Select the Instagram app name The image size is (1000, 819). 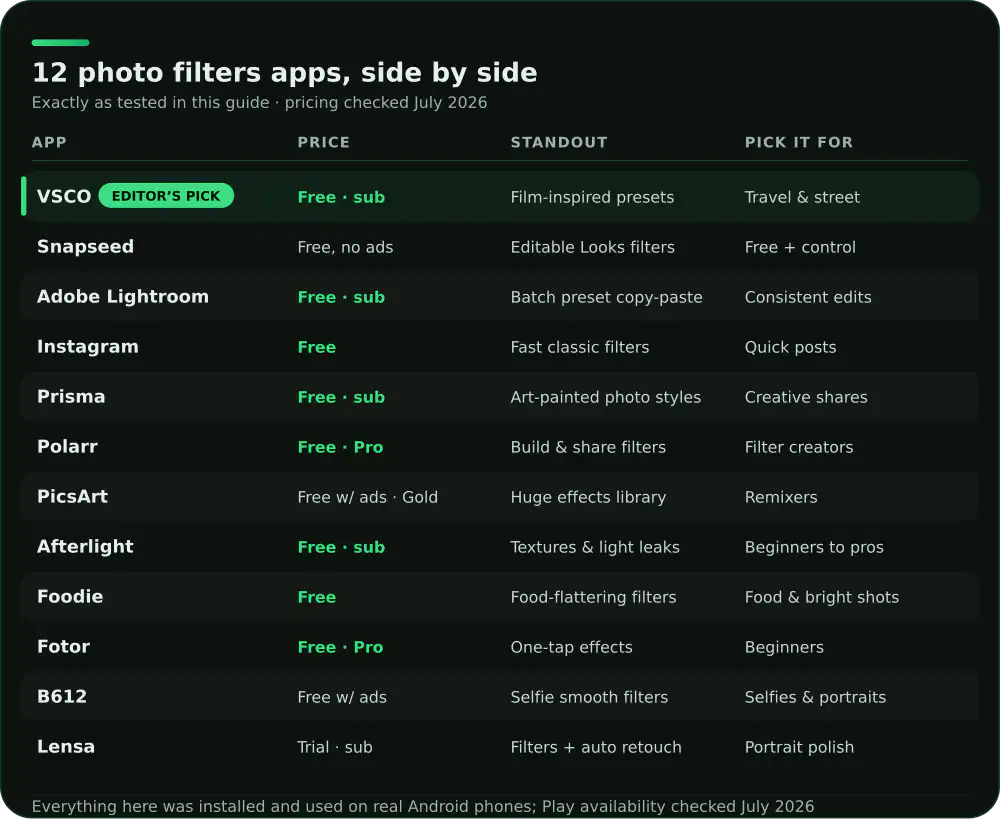(87, 346)
